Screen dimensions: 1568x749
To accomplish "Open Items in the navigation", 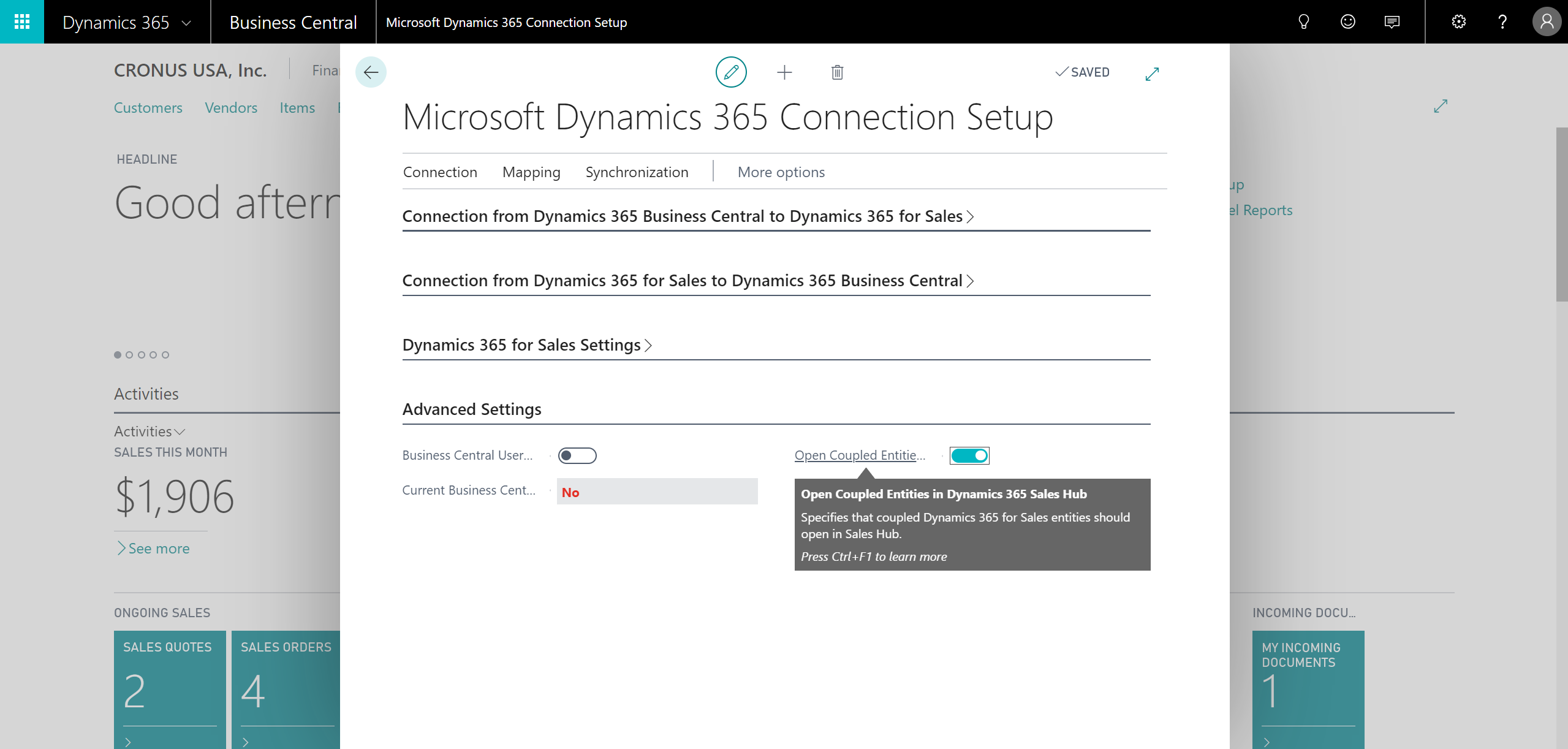I will [297, 108].
